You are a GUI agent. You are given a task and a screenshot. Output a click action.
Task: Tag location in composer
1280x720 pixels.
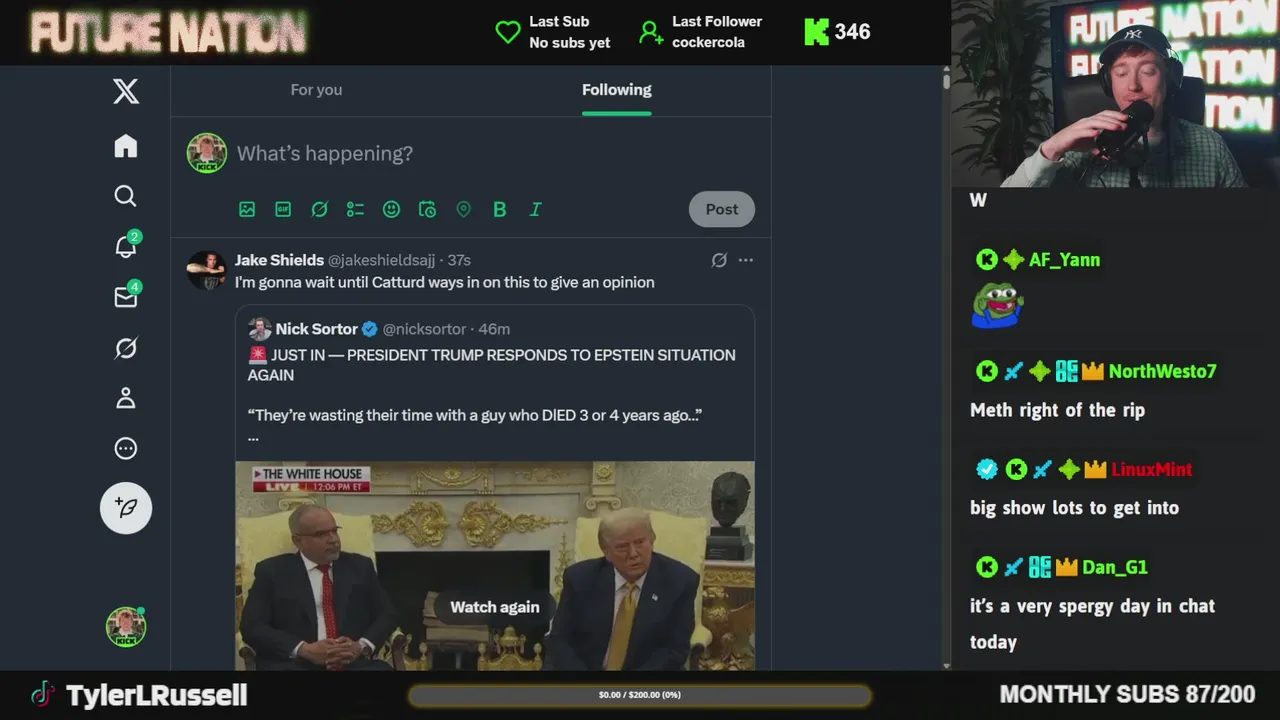463,209
